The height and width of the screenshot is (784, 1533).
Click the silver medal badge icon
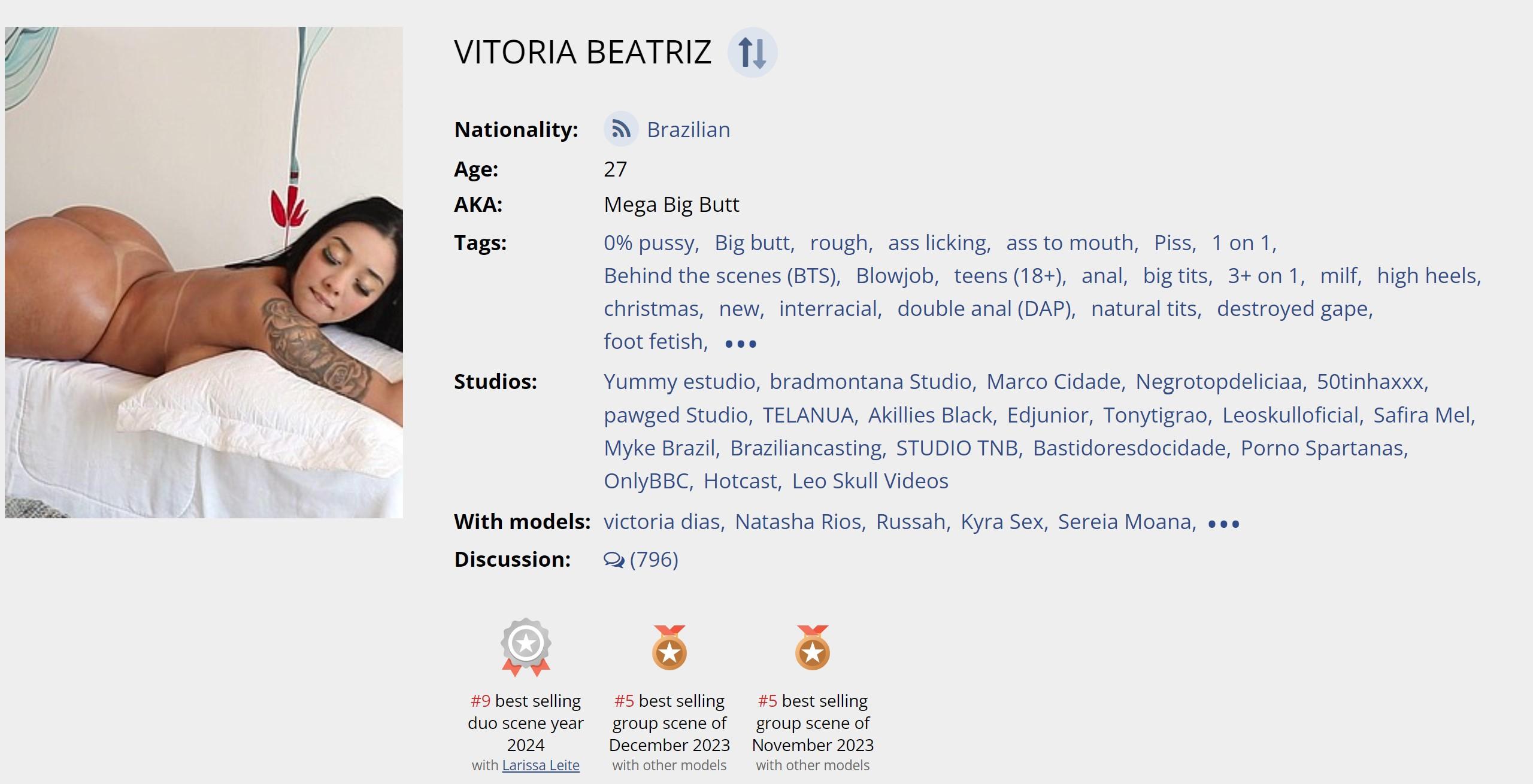526,646
